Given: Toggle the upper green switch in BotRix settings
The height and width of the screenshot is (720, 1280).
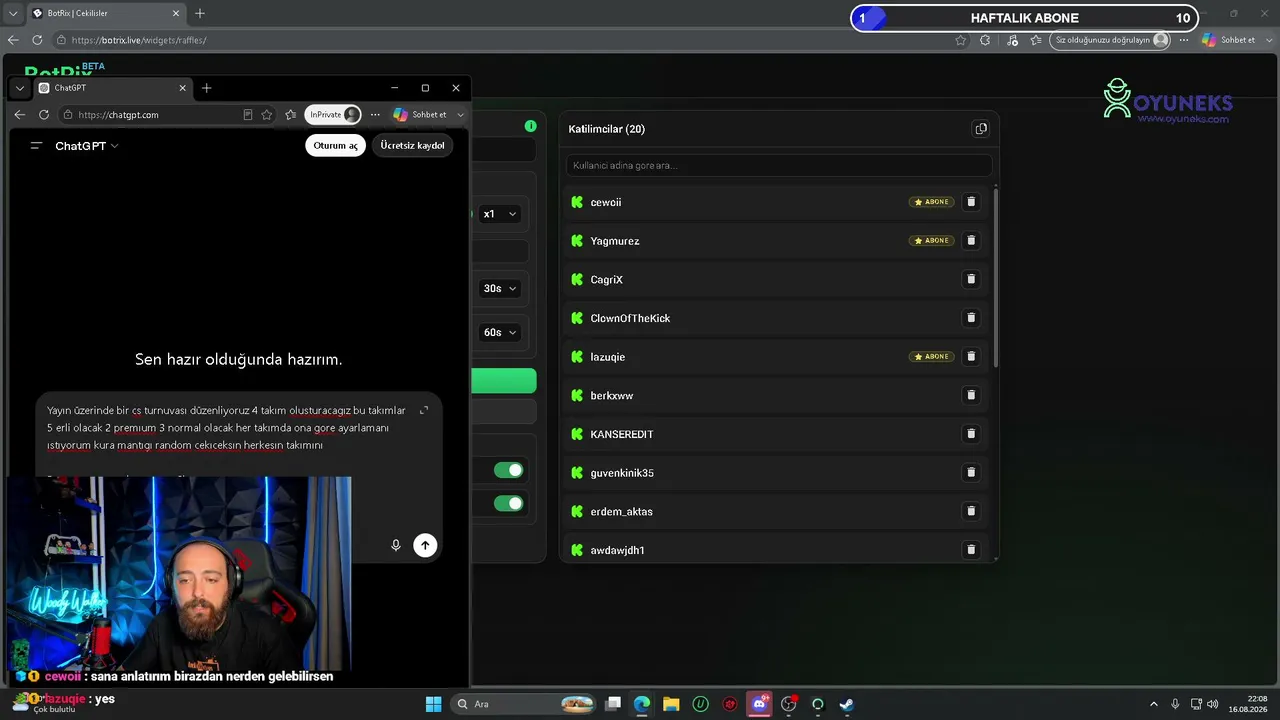Looking at the screenshot, I should click(x=508, y=470).
